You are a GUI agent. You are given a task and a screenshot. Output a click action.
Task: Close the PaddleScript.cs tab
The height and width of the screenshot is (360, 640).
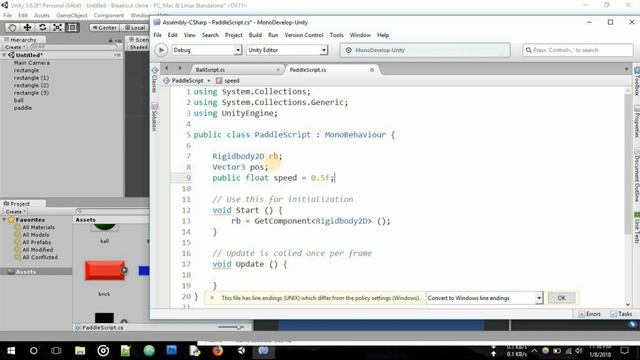(372, 70)
